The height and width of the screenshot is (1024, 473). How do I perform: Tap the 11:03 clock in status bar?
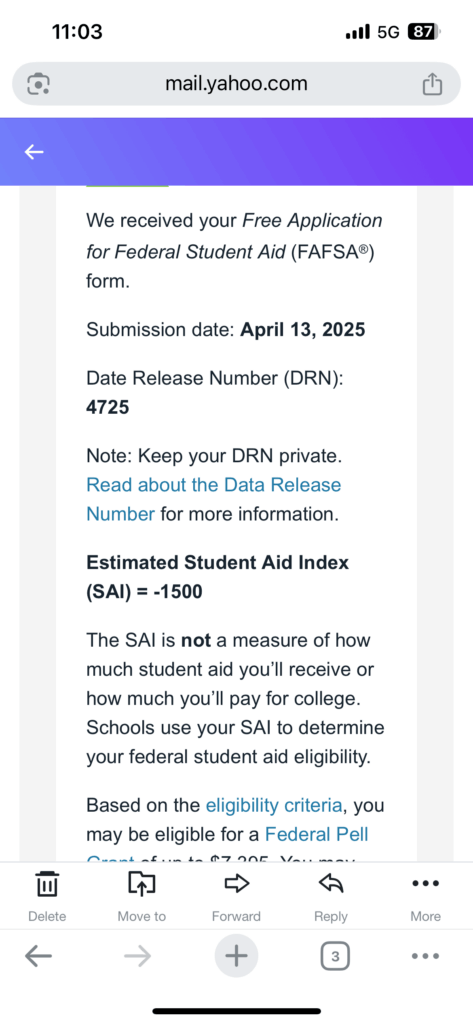click(77, 31)
